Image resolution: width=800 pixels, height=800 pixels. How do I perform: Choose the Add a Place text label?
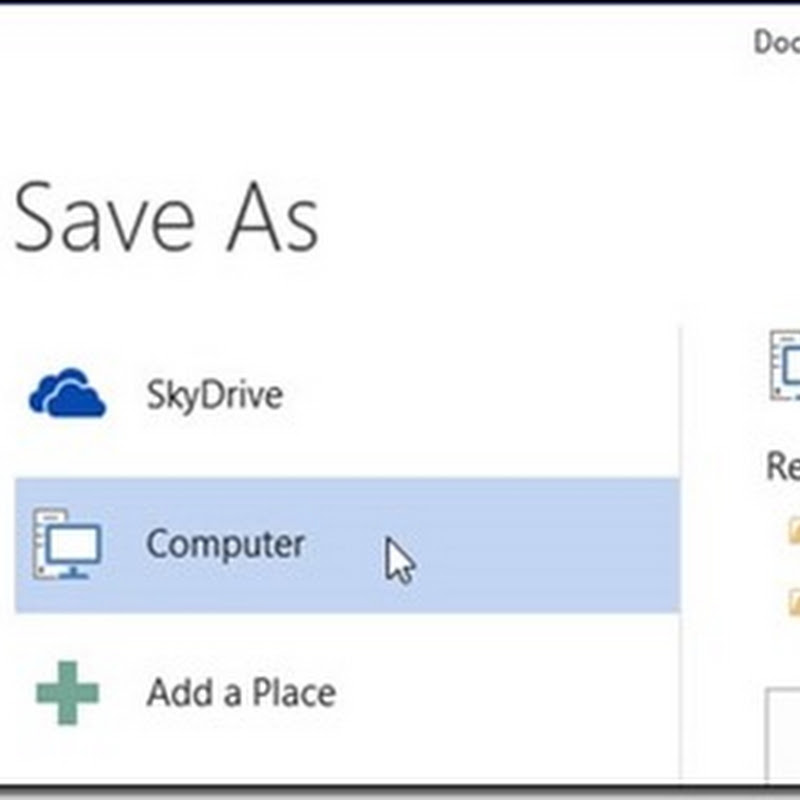[240, 693]
